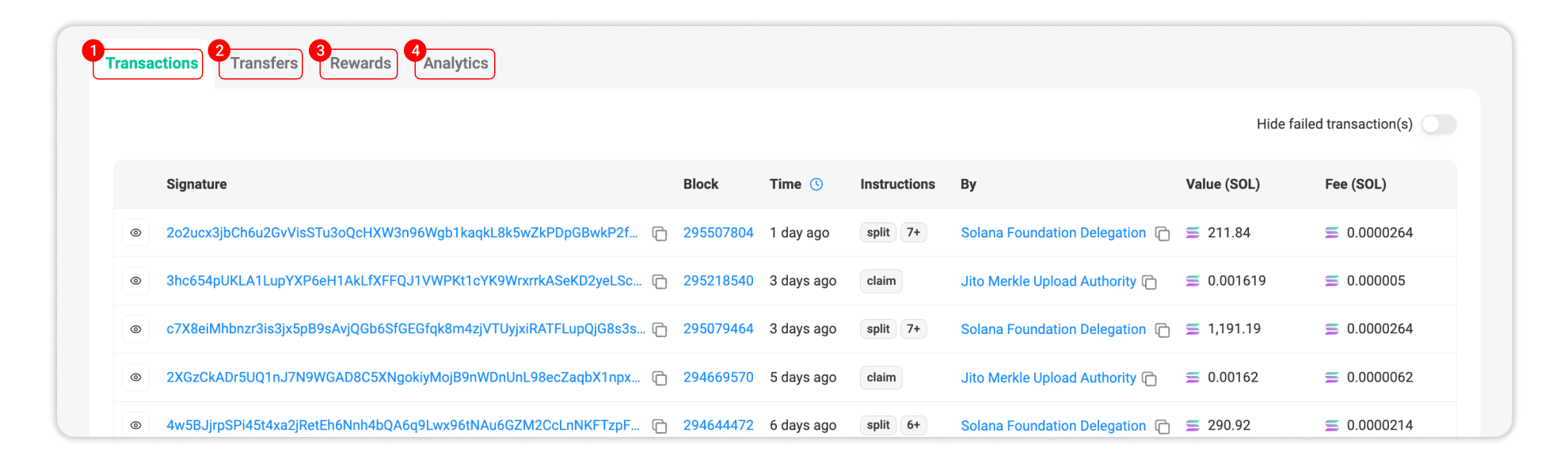Preview transaction 2o2ucx3jb via eye icon
This screenshot has width=1568, height=463.
coord(136,233)
